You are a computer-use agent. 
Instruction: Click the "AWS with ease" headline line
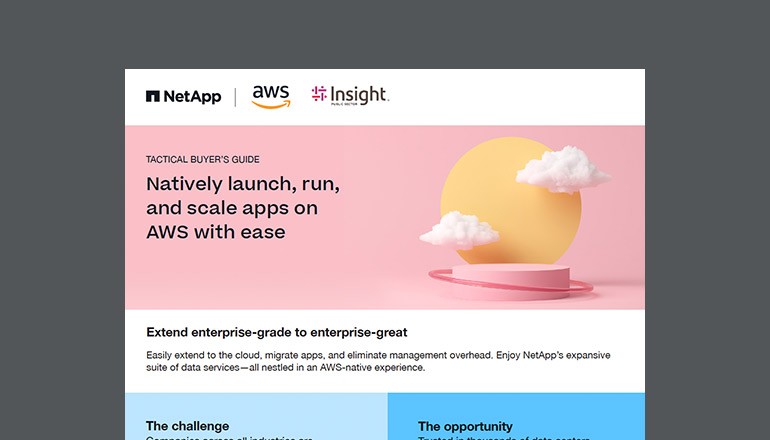coord(215,232)
